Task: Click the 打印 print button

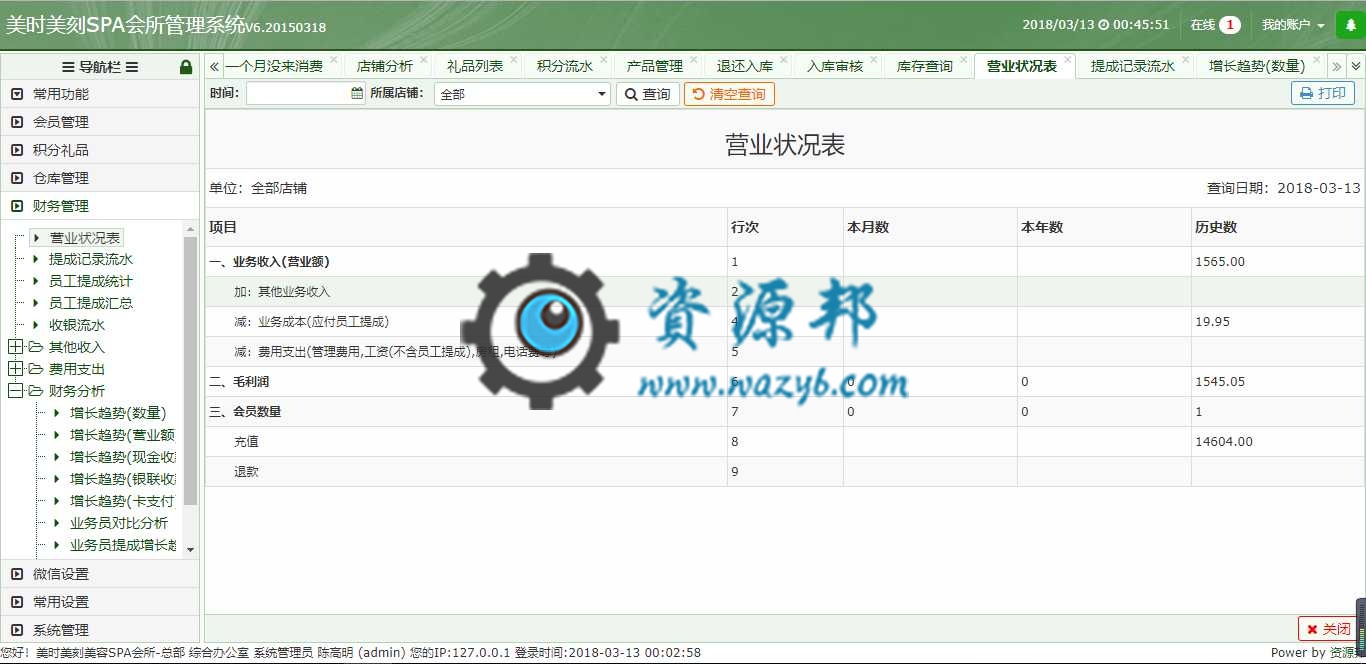Action: (1323, 93)
